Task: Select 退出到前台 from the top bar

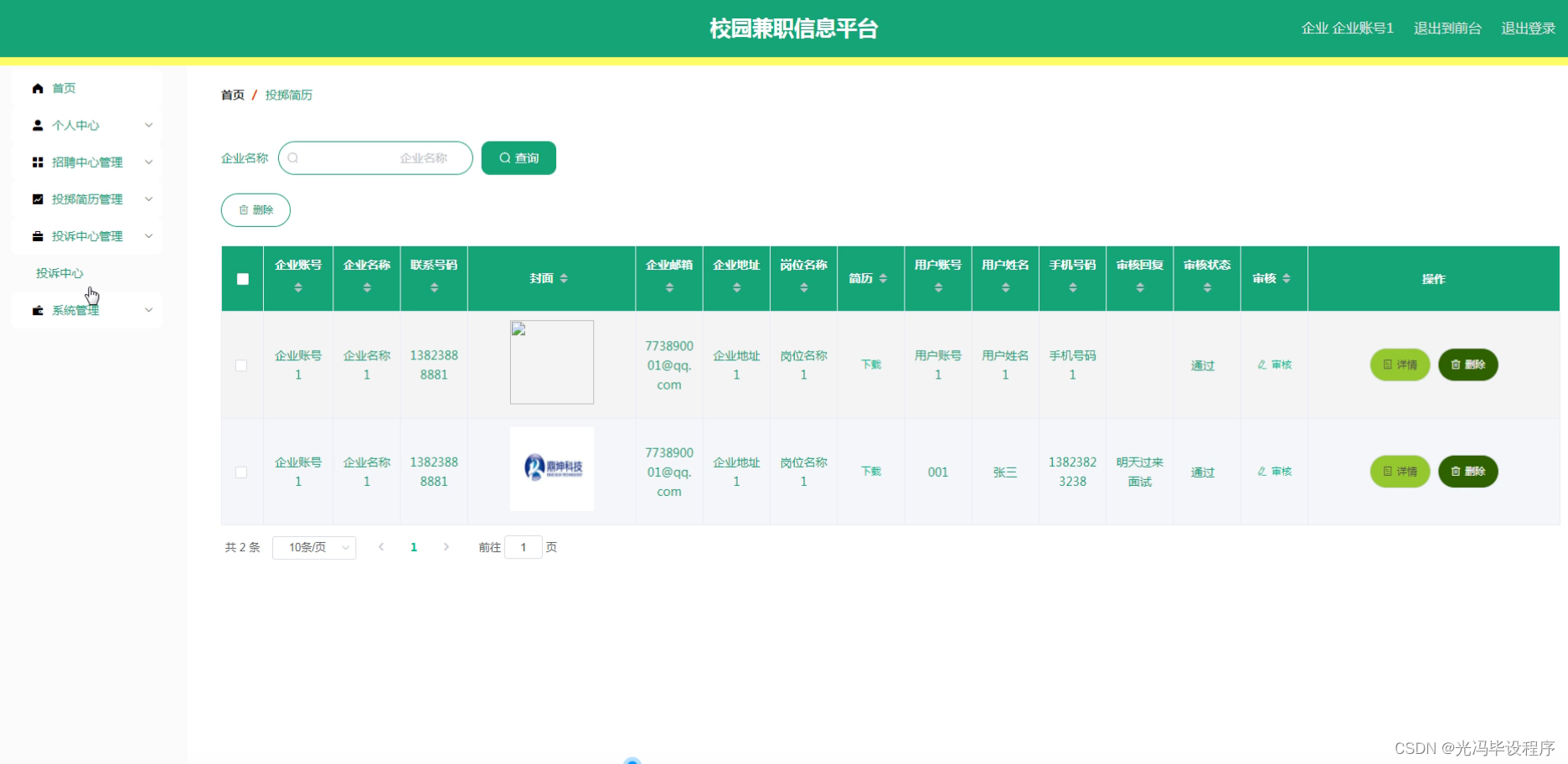Action: (x=1447, y=28)
